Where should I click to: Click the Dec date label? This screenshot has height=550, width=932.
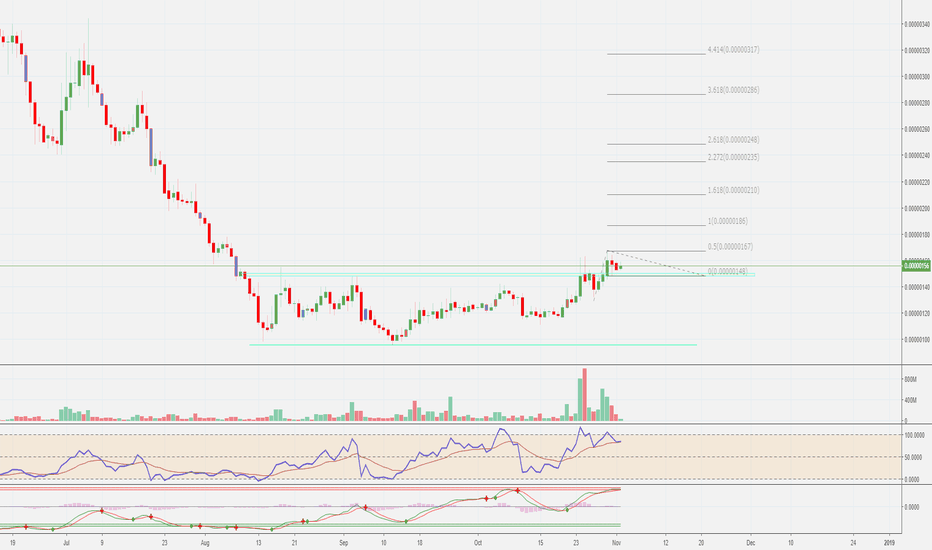point(751,543)
